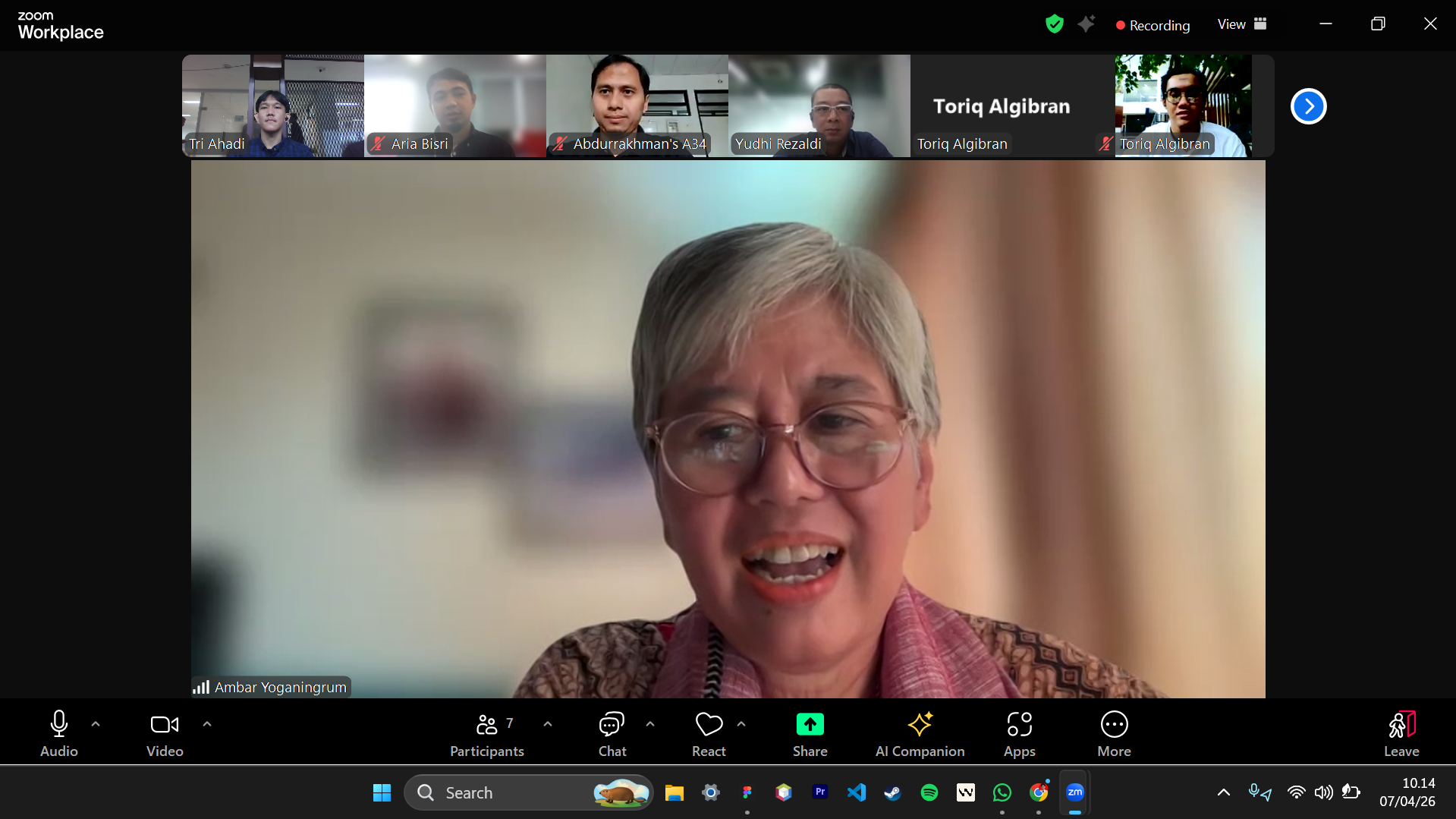Viewport: 1456px width, 819px height.
Task: Click the AI Companion sparkle in title bar
Action: tap(1086, 24)
